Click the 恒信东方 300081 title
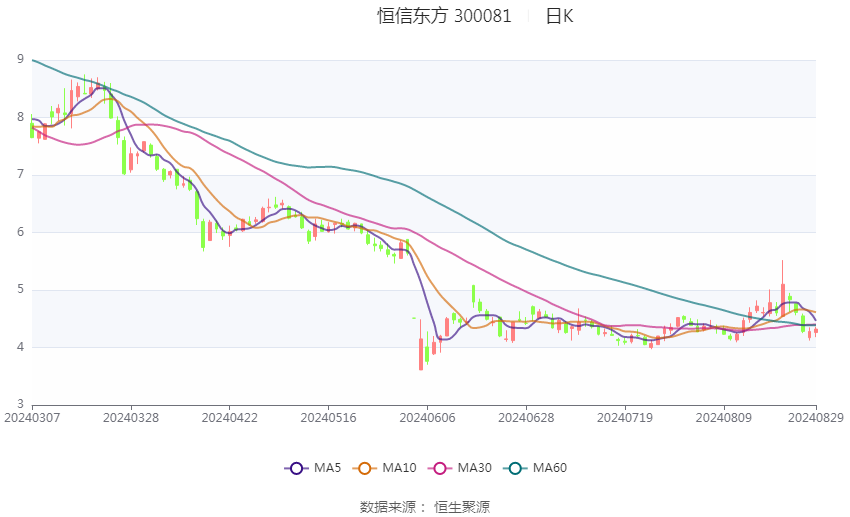 (x=445, y=16)
